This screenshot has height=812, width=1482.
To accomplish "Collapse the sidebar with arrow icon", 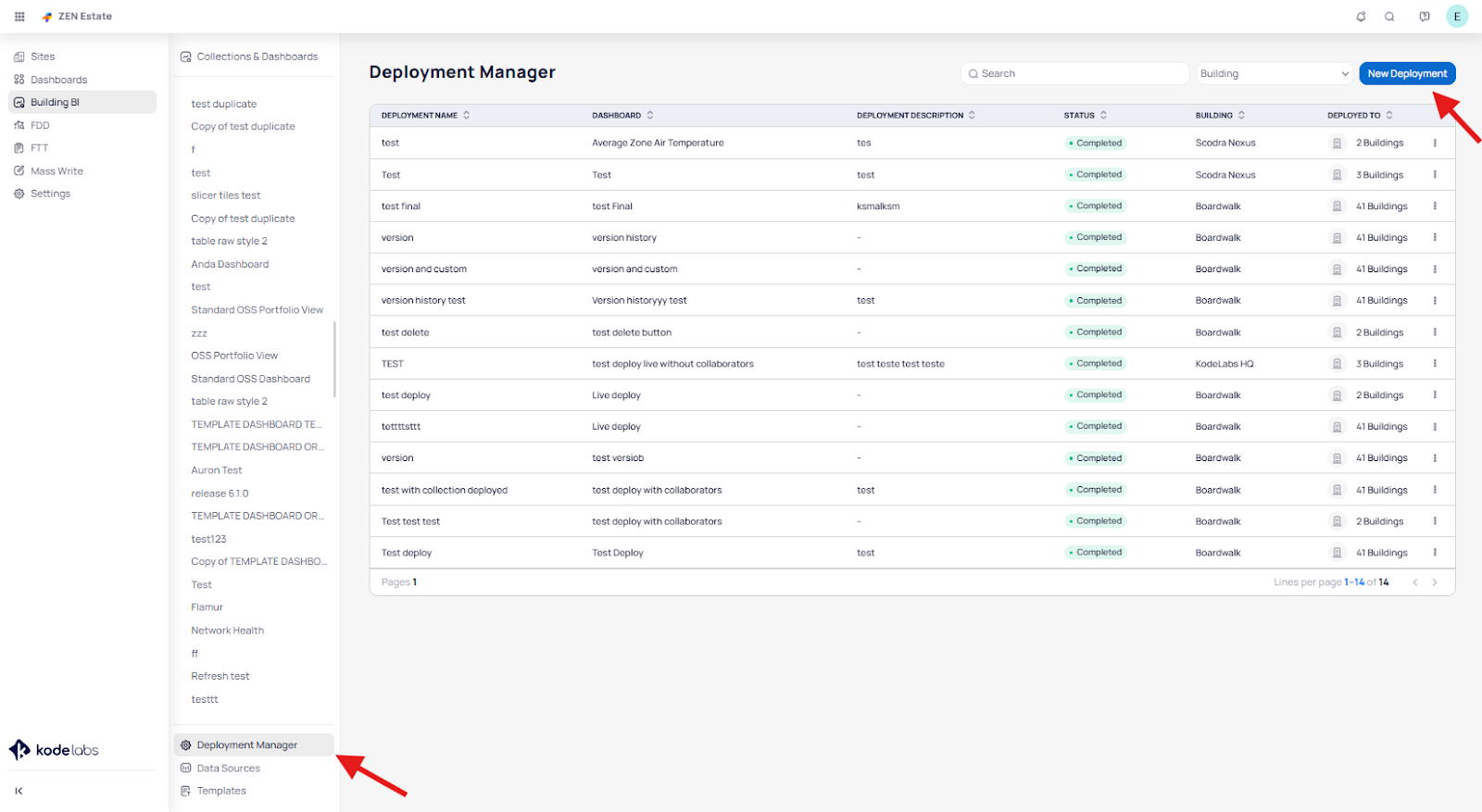I will (x=19, y=791).
